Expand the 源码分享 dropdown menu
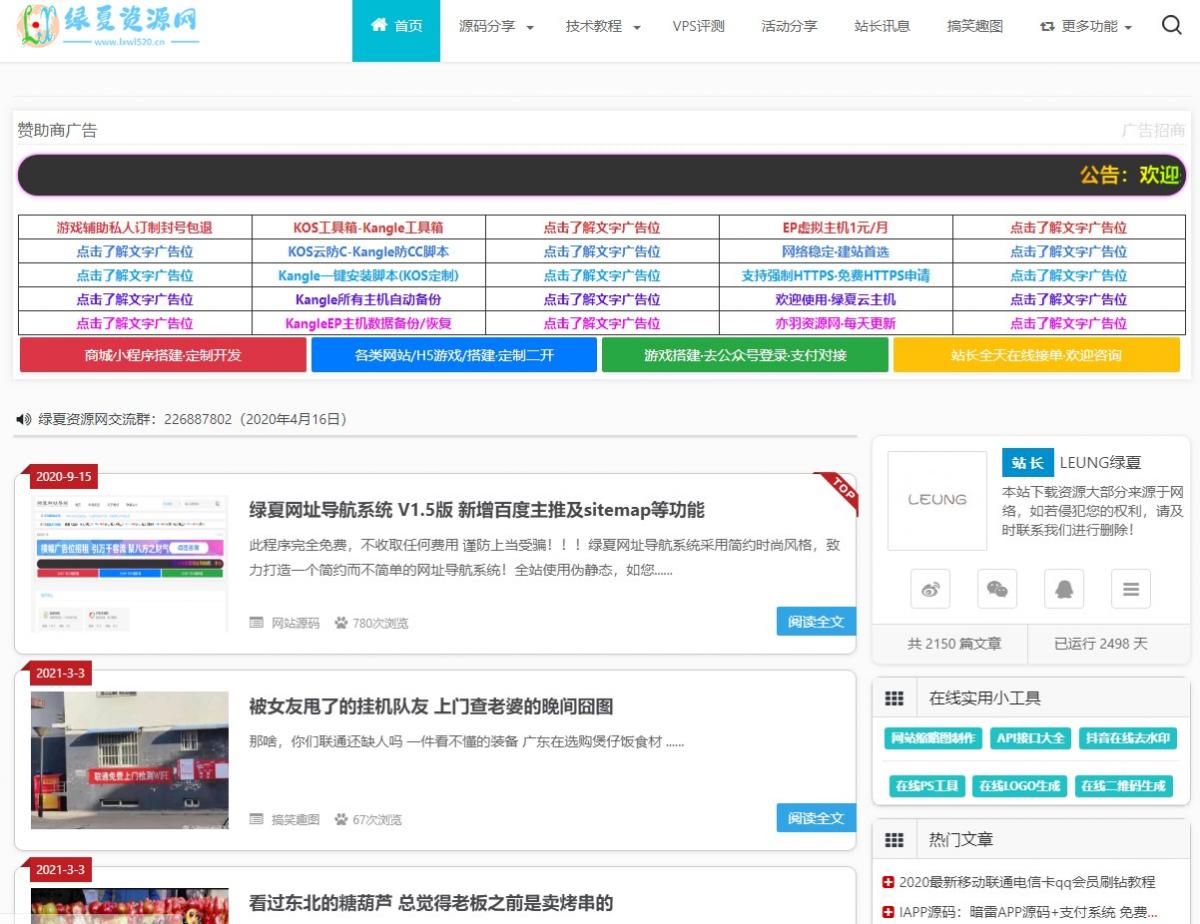 496,27
